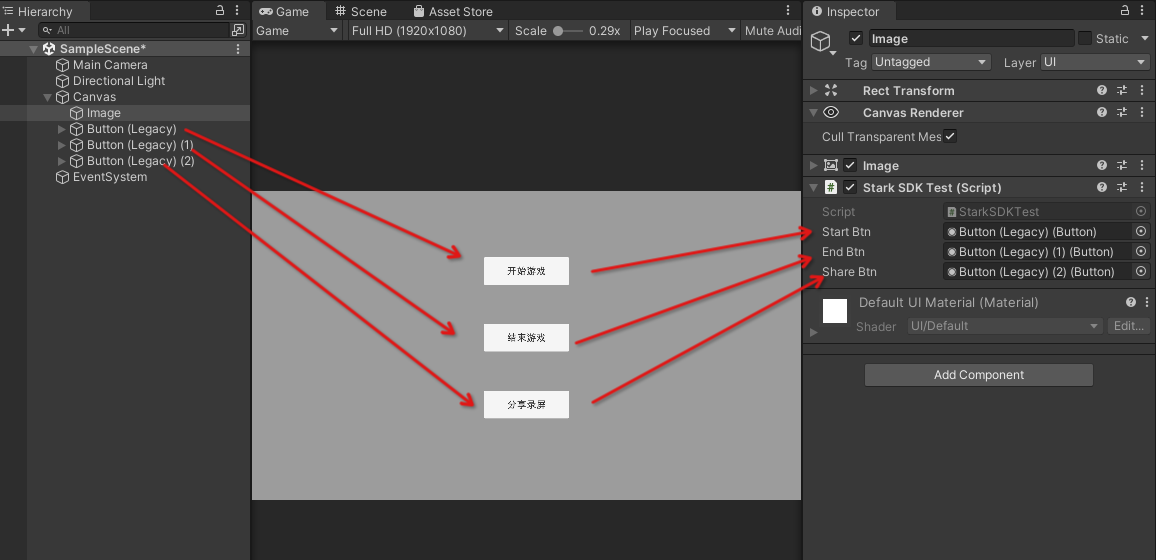1156x560 pixels.
Task: Open the UI/Default Shader dropdown
Action: tap(1005, 326)
